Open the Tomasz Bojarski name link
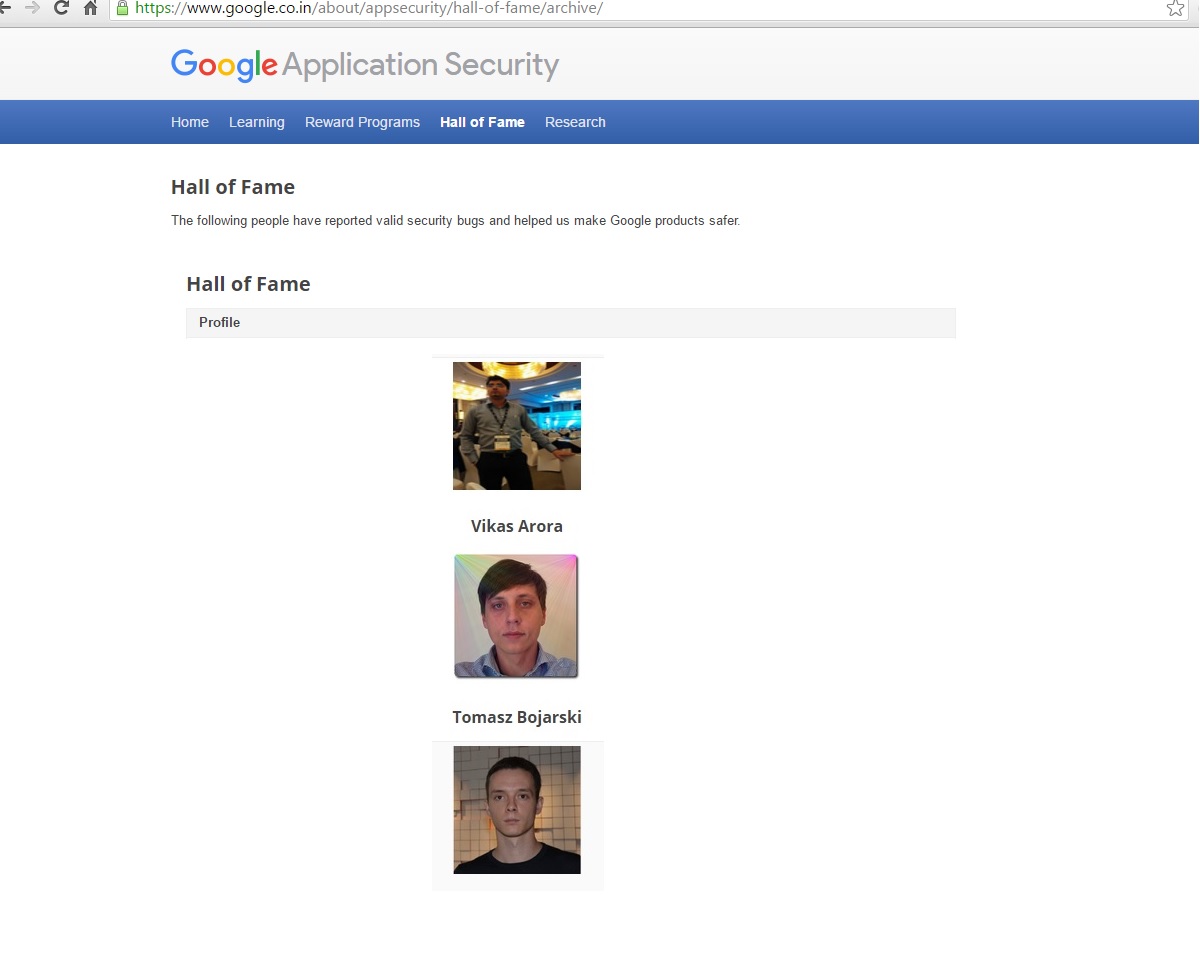The image size is (1200, 970). click(517, 717)
